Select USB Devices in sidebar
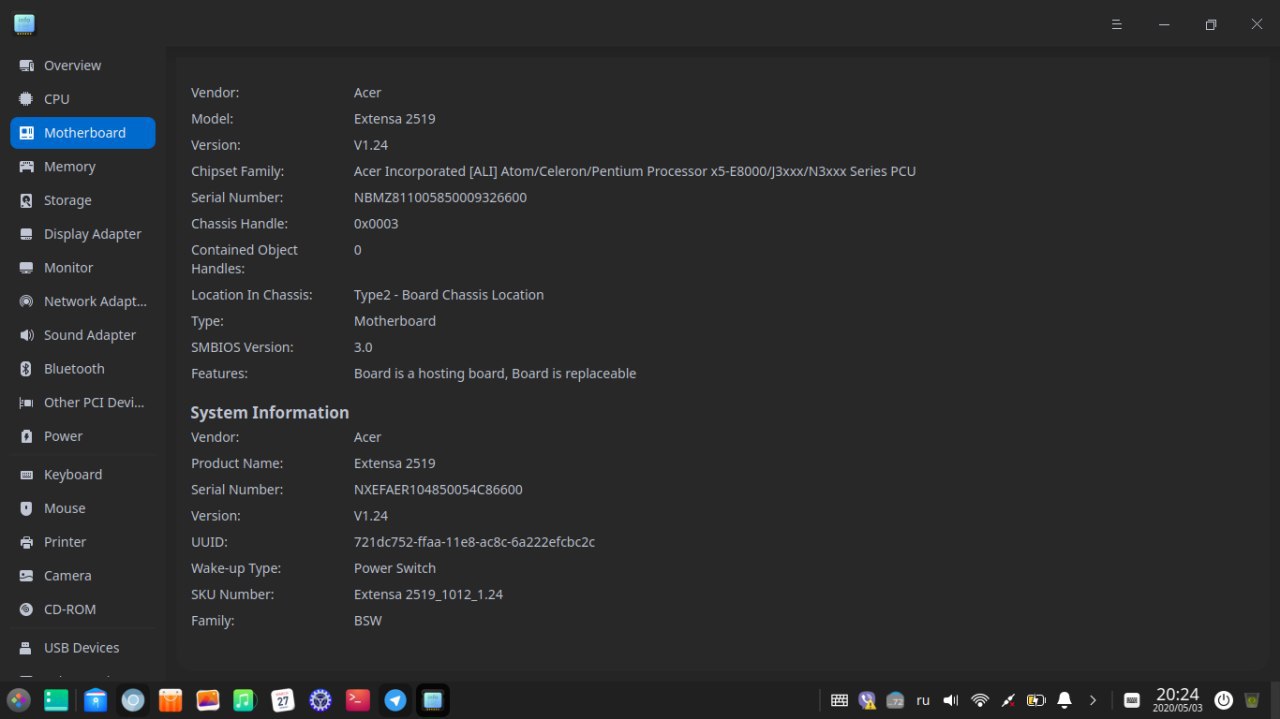This screenshot has width=1280, height=719. pos(83,648)
